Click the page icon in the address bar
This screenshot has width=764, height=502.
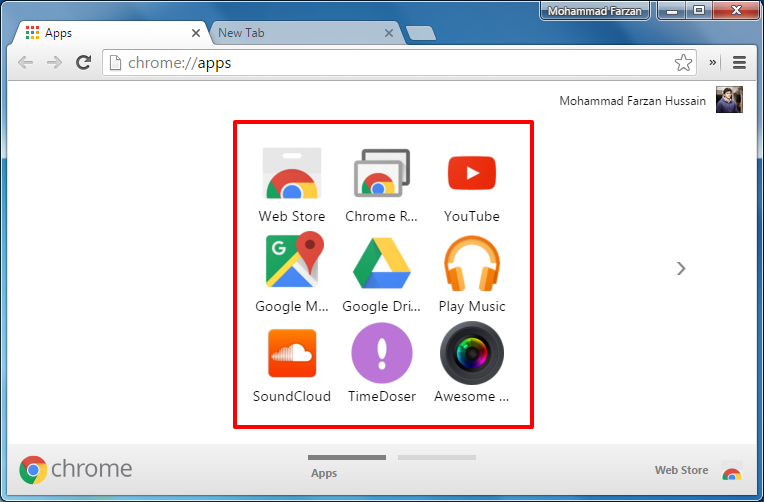(x=115, y=62)
